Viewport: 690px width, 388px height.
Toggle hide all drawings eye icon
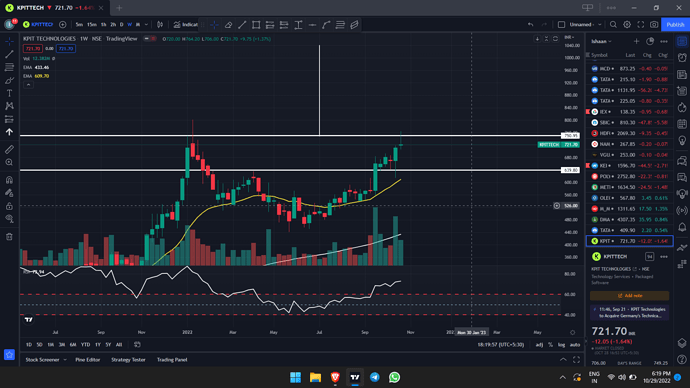(9, 219)
